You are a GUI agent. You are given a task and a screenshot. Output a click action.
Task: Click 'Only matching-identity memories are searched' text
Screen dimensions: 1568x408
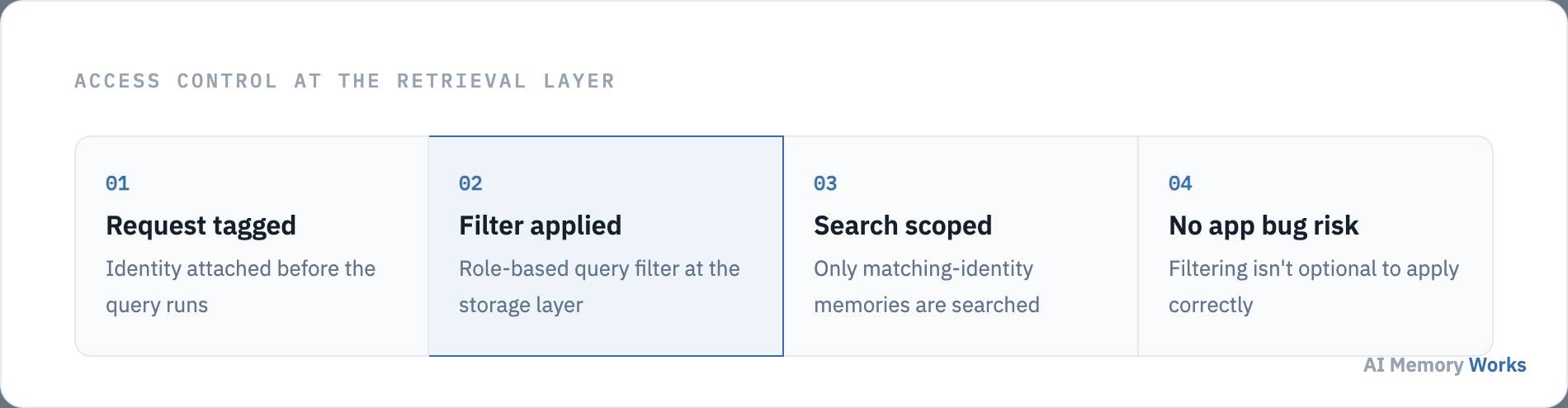tap(927, 287)
